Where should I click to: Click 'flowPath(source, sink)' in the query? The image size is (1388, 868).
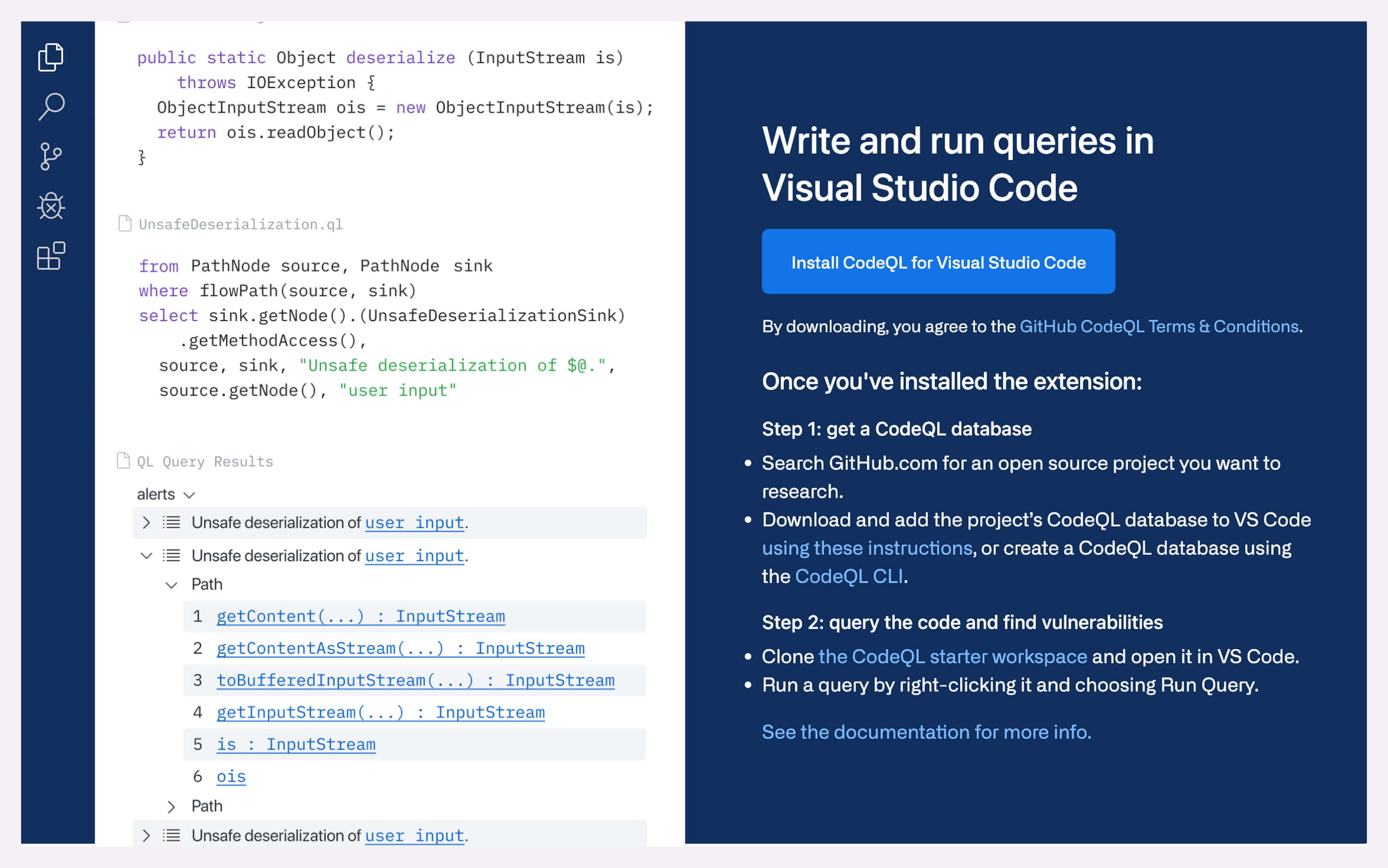pos(307,290)
